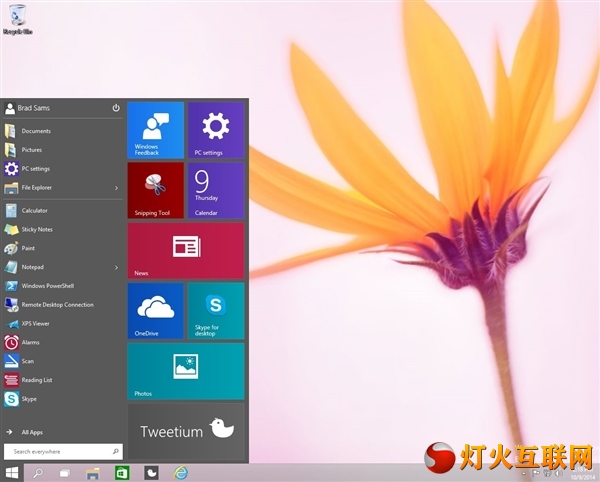This screenshot has height=482, width=600.
Task: Open the Windows Feedback tile
Action: (155, 130)
